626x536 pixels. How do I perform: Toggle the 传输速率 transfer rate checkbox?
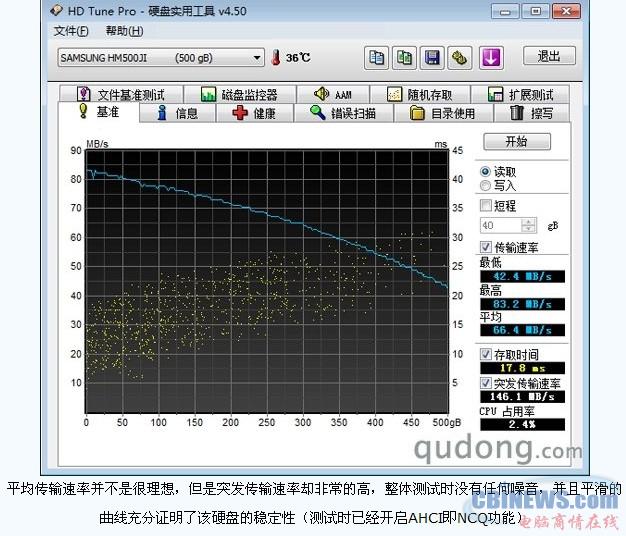[x=485, y=247]
